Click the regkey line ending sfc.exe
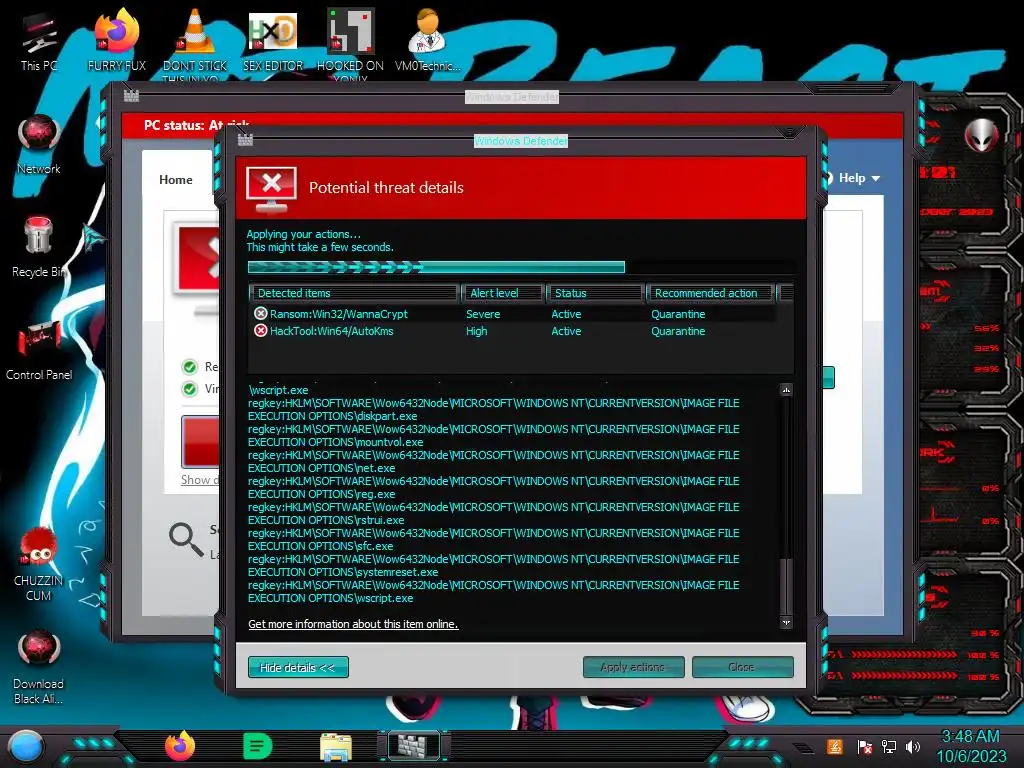The image size is (1024, 768). (x=494, y=539)
